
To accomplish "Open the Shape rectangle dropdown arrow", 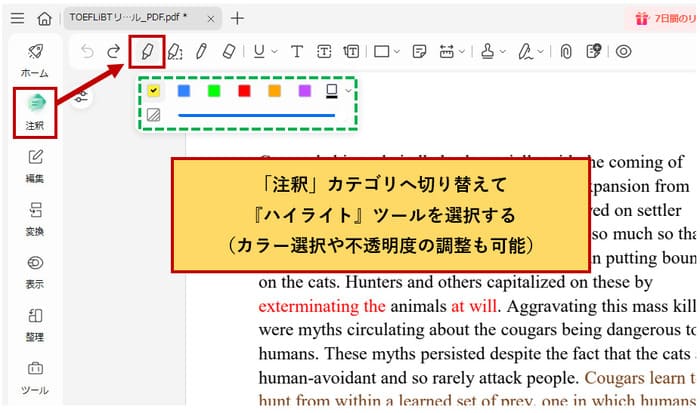I will pos(397,52).
